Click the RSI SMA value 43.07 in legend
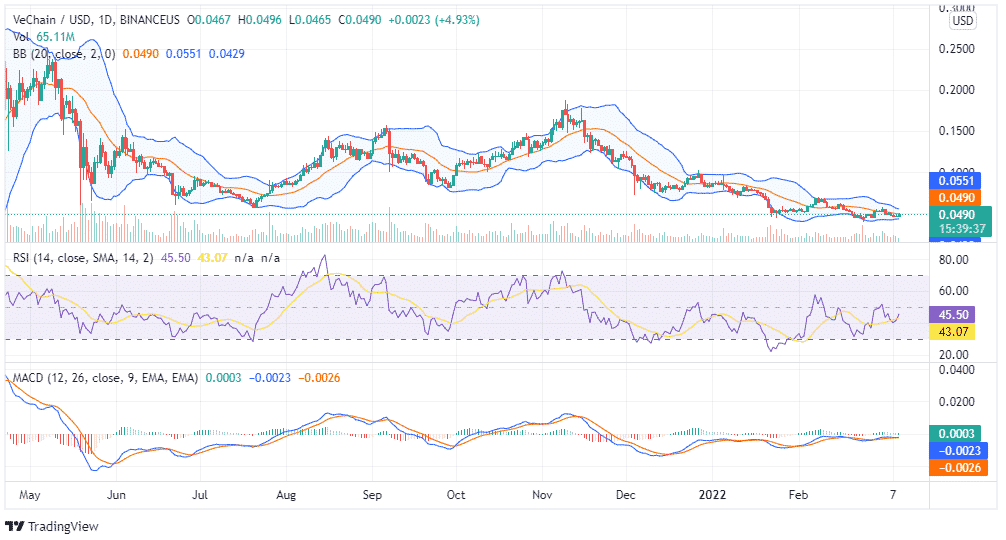The height and width of the screenshot is (540, 1006). point(212,258)
